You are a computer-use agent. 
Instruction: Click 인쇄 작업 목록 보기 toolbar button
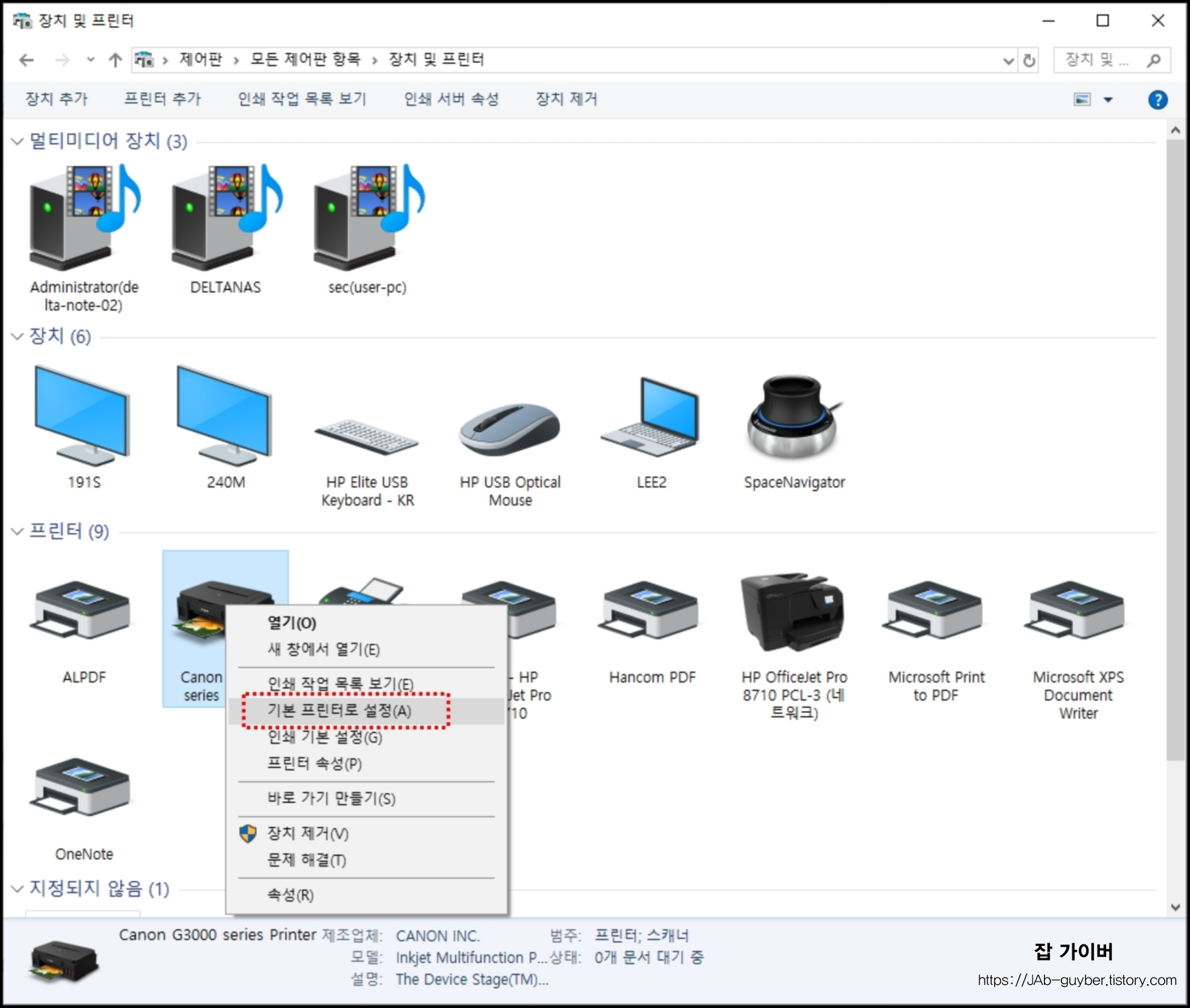point(302,99)
